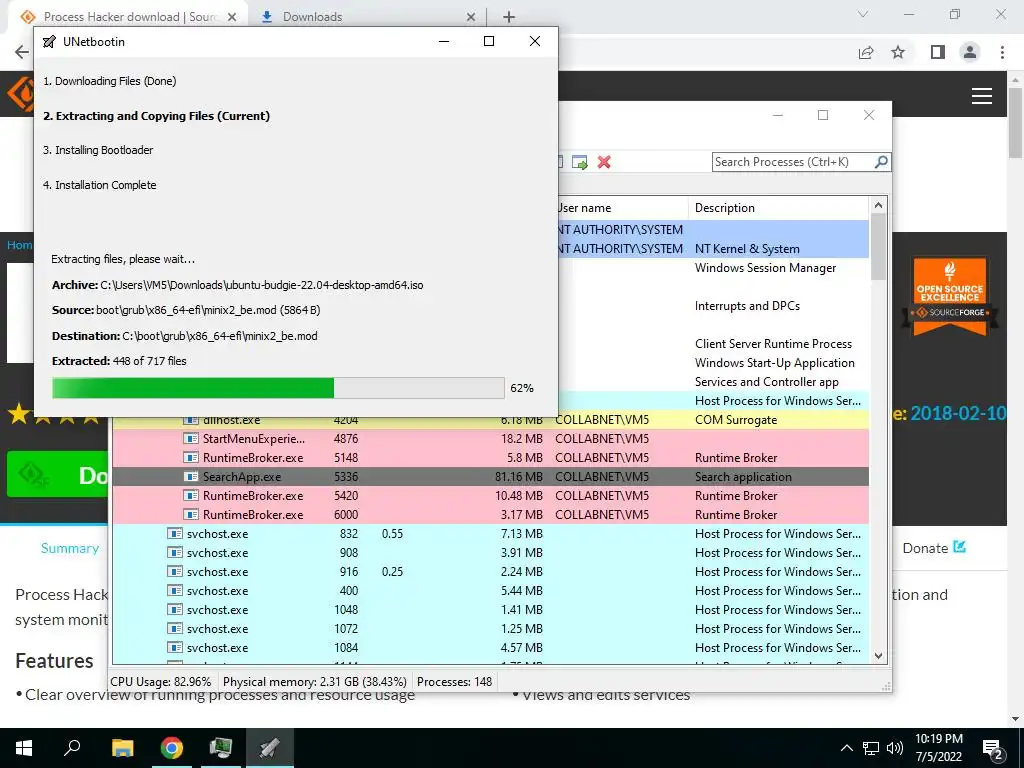This screenshot has width=1024, height=768.
Task: Click Process Hacker icon in taskbar
Action: click(x=221, y=748)
